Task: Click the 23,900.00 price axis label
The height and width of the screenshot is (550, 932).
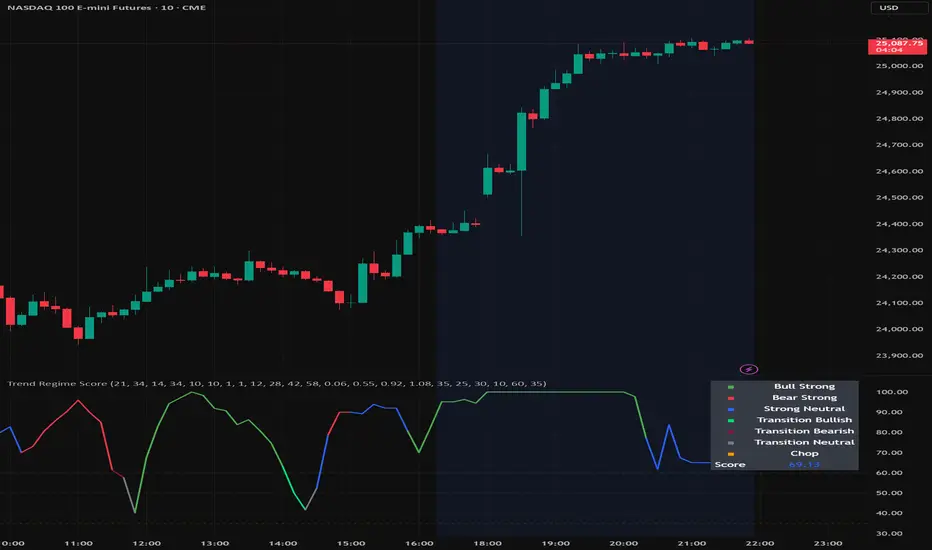Action: tap(899, 356)
